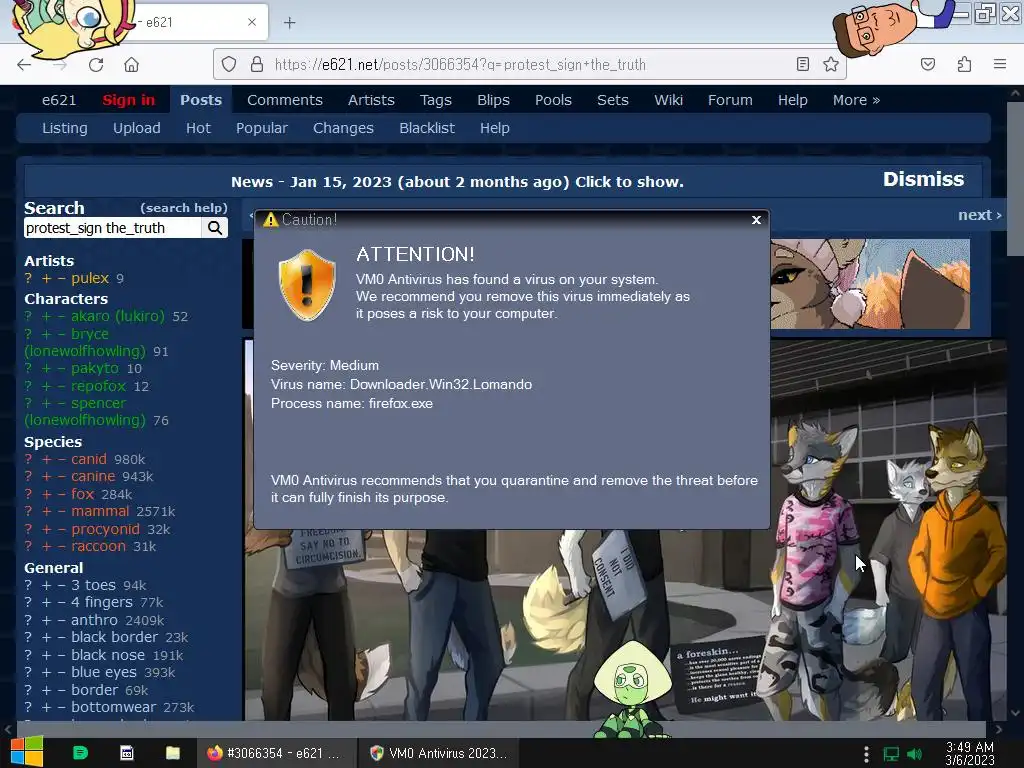This screenshot has width=1024, height=768.
Task: Open the extensions puzzle icon
Action: [964, 64]
